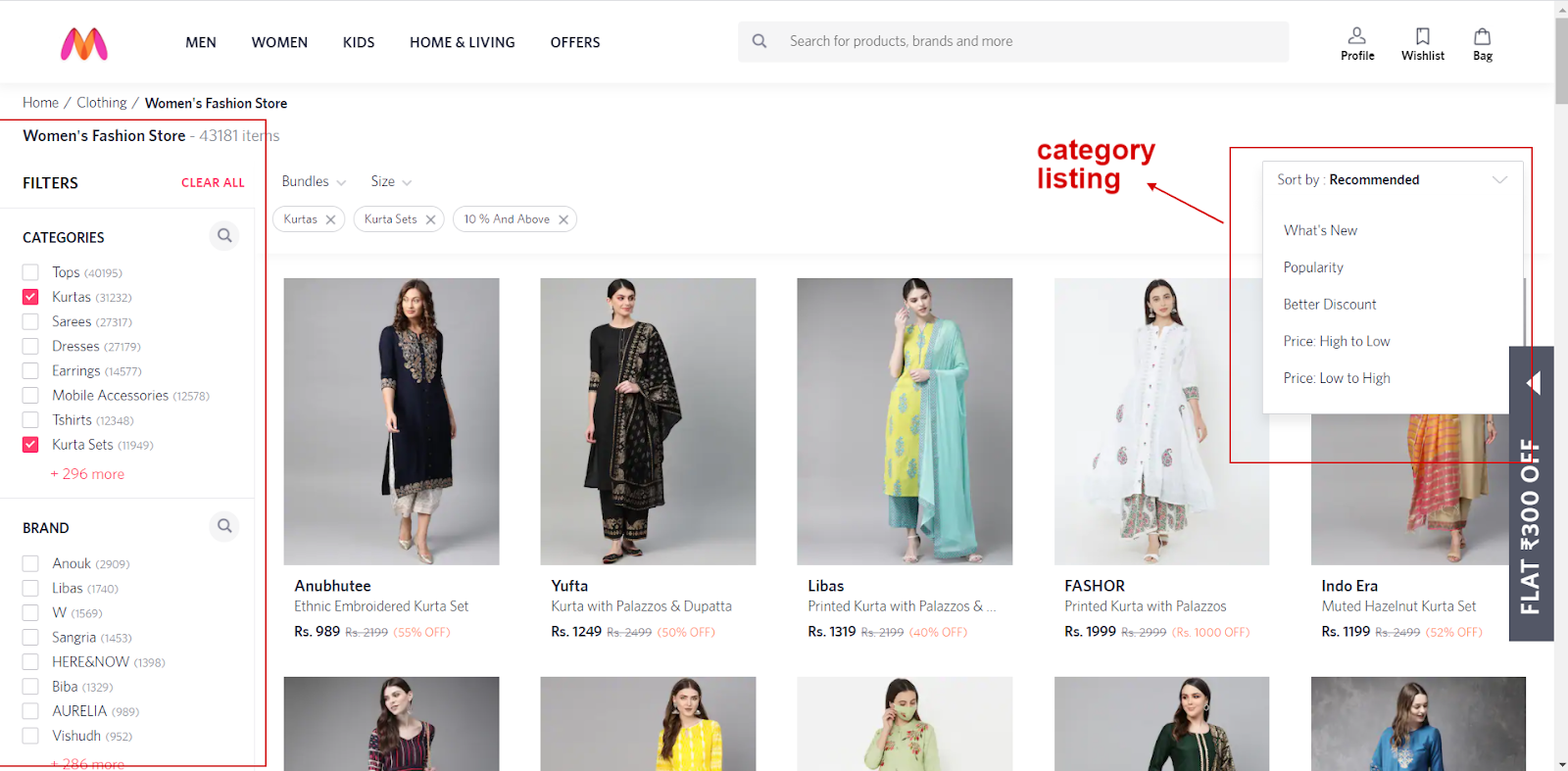The height and width of the screenshot is (771, 1568).
Task: Expand the FLAT ₹300 OFF side banner arrow
Action: pyautogui.click(x=1534, y=383)
